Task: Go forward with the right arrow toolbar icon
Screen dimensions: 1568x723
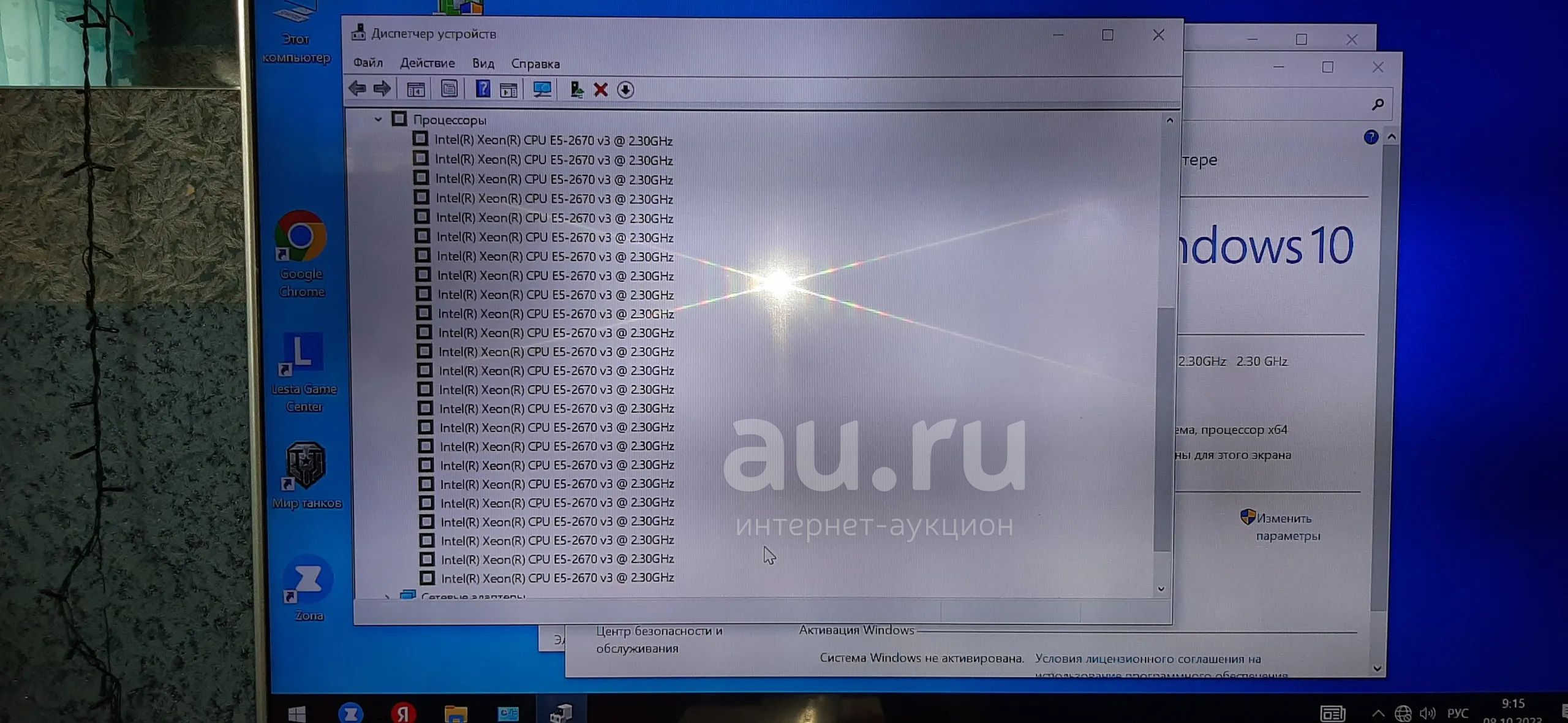Action: (x=382, y=89)
